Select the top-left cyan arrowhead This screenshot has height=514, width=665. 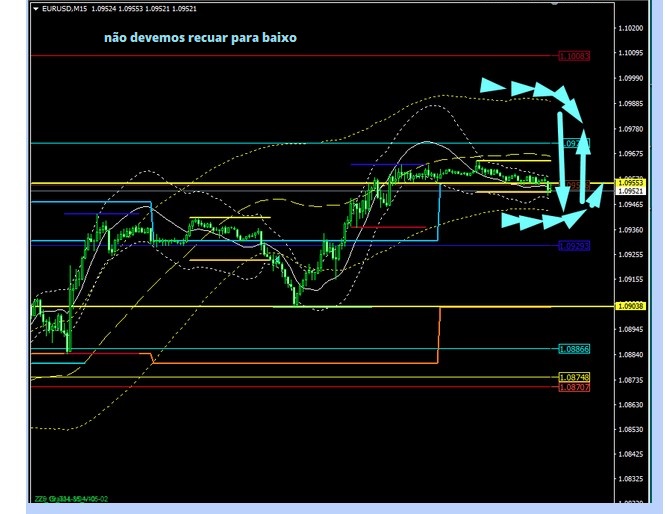pos(491,86)
